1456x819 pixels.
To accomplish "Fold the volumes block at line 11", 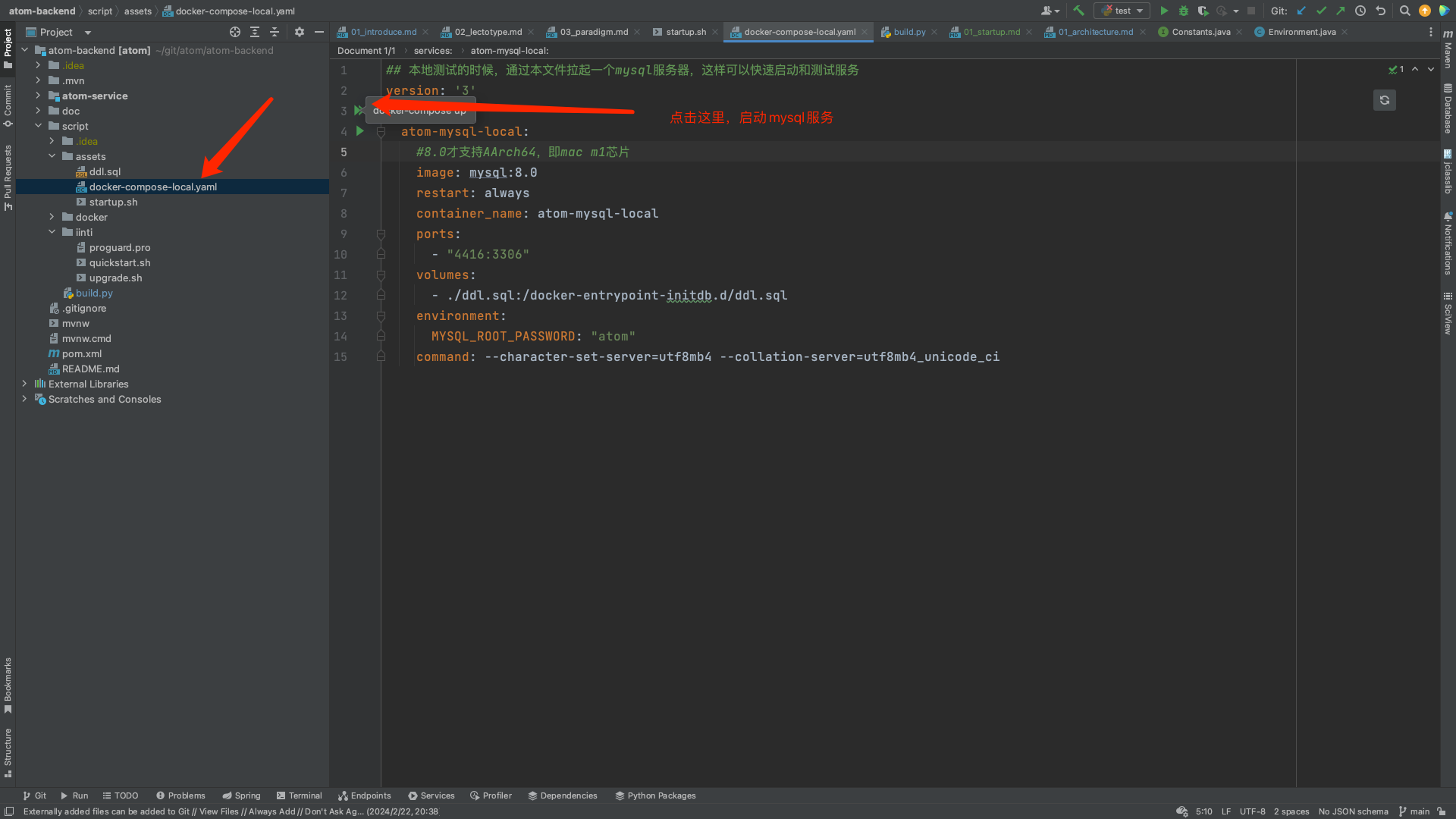I will (381, 275).
